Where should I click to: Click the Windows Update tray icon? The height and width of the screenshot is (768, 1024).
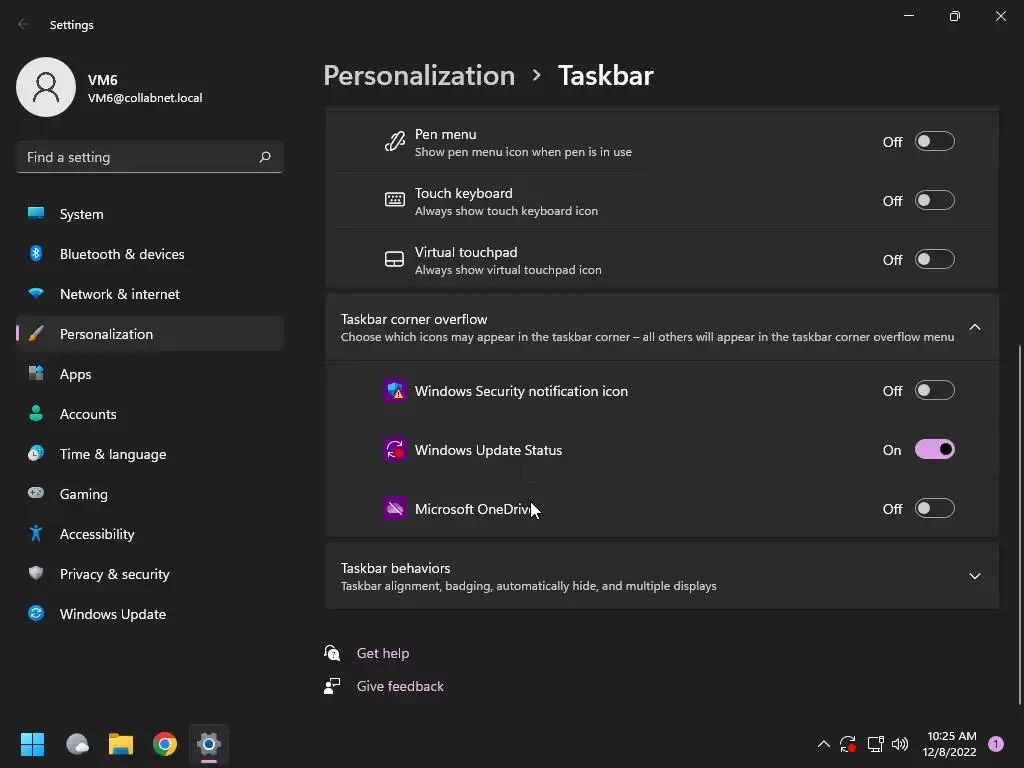(x=848, y=744)
